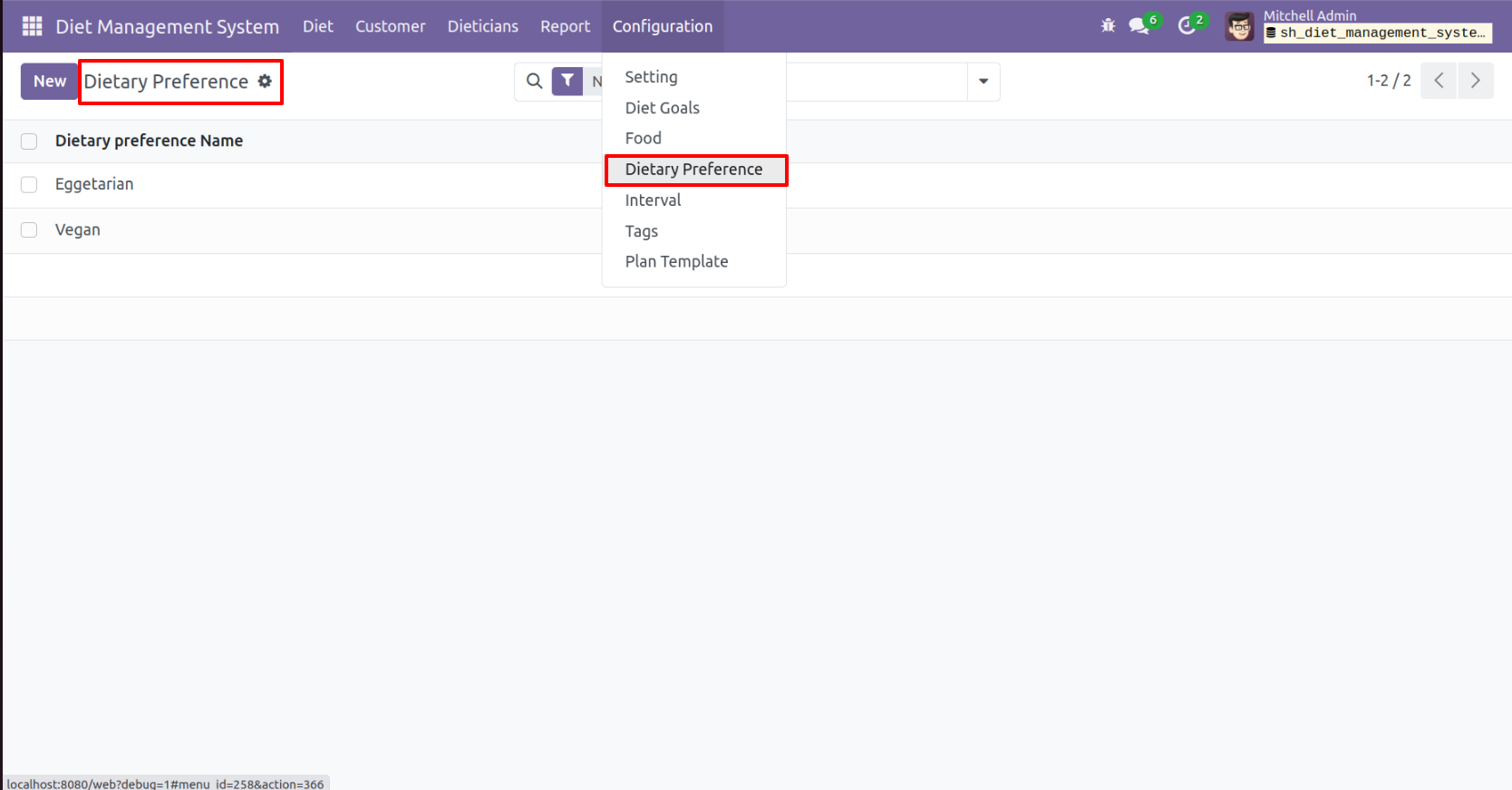Choose Tags menu entry
The image size is (1512, 790).
(694, 231)
